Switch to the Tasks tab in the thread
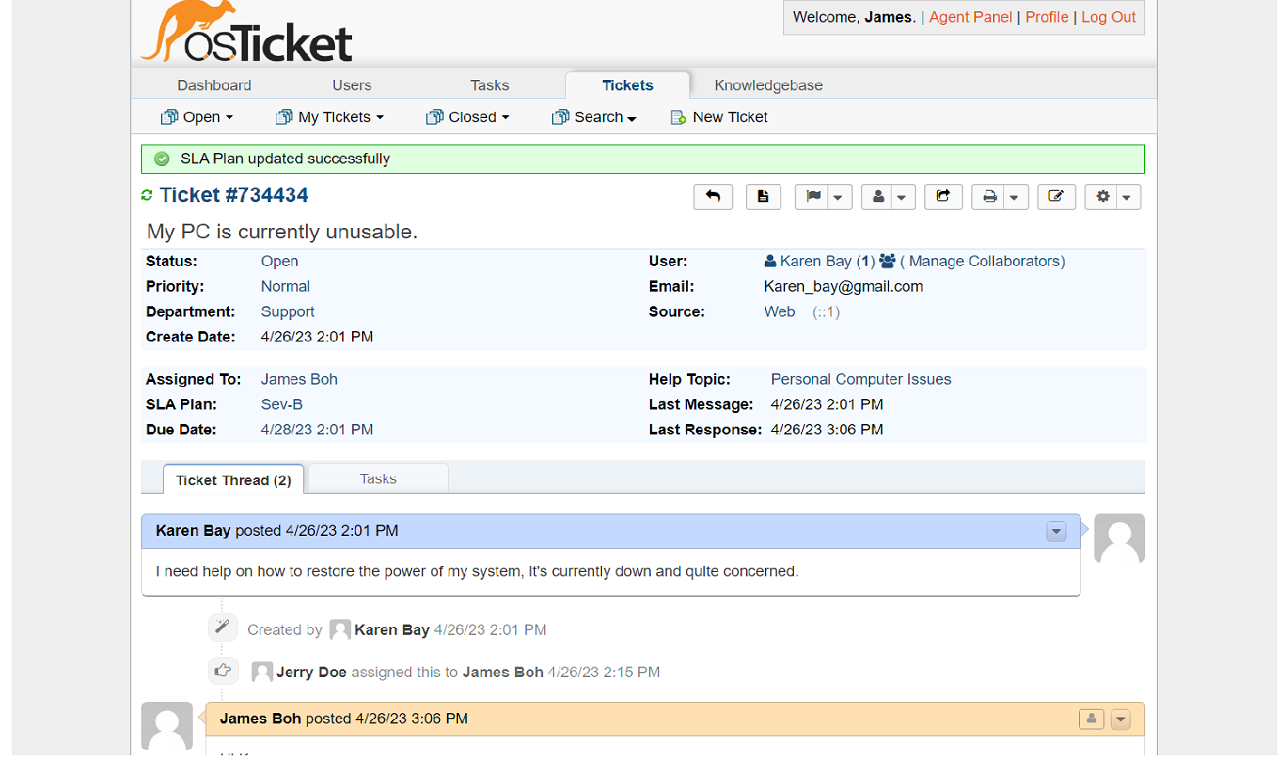Viewport: 1280px width, 768px height. click(x=377, y=479)
